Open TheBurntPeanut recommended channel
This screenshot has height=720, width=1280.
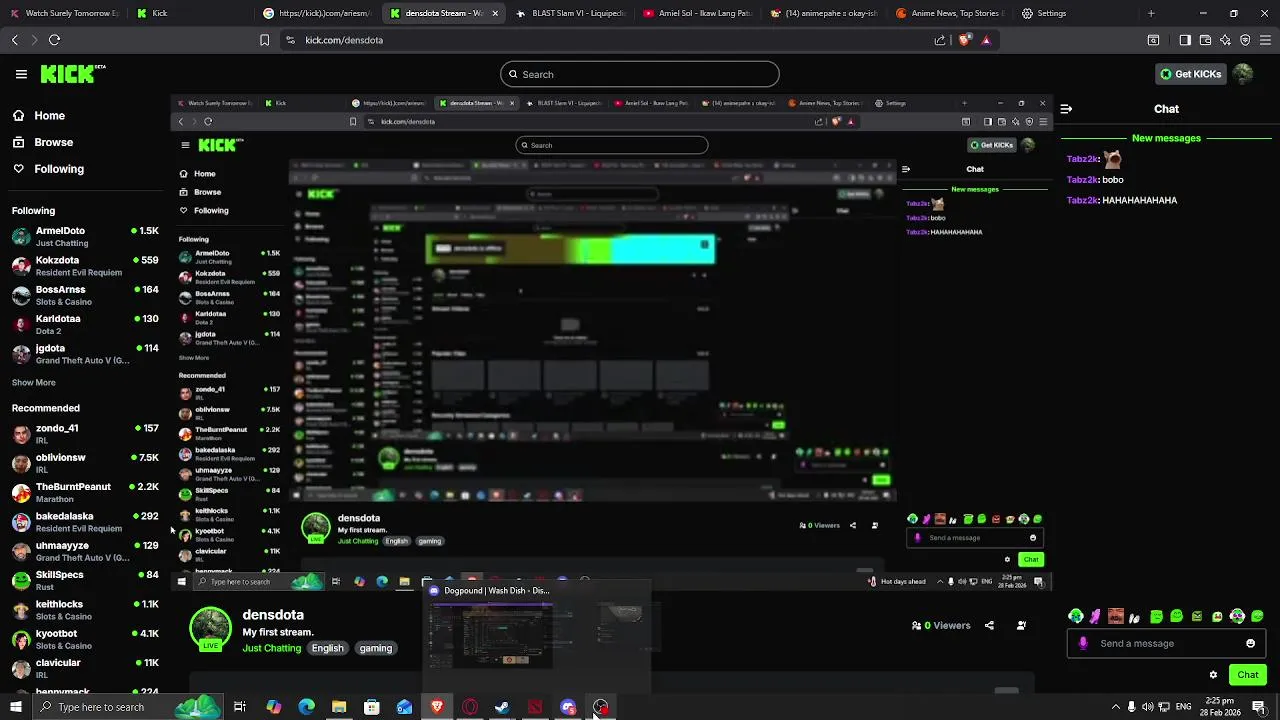click(85, 492)
